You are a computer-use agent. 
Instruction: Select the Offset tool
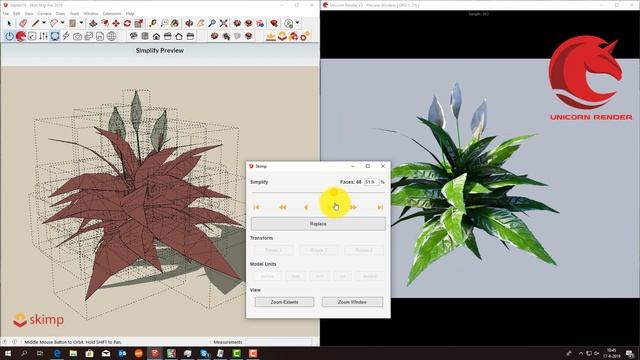click(105, 23)
